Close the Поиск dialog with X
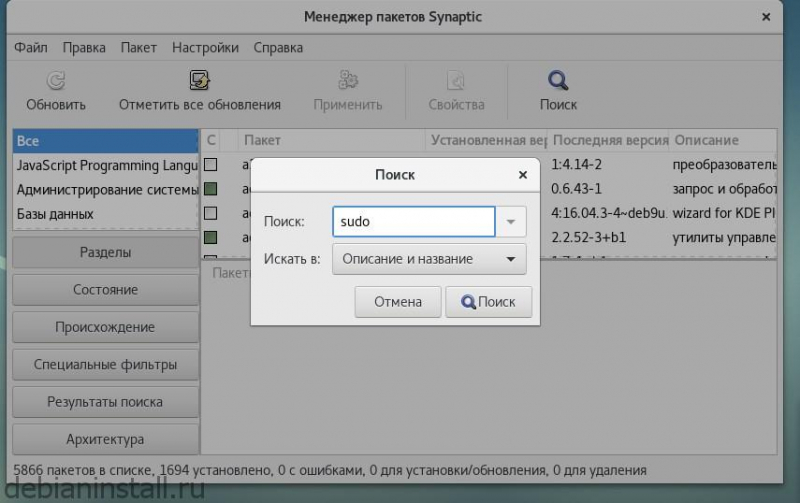This screenshot has height=503, width=800. (522, 174)
